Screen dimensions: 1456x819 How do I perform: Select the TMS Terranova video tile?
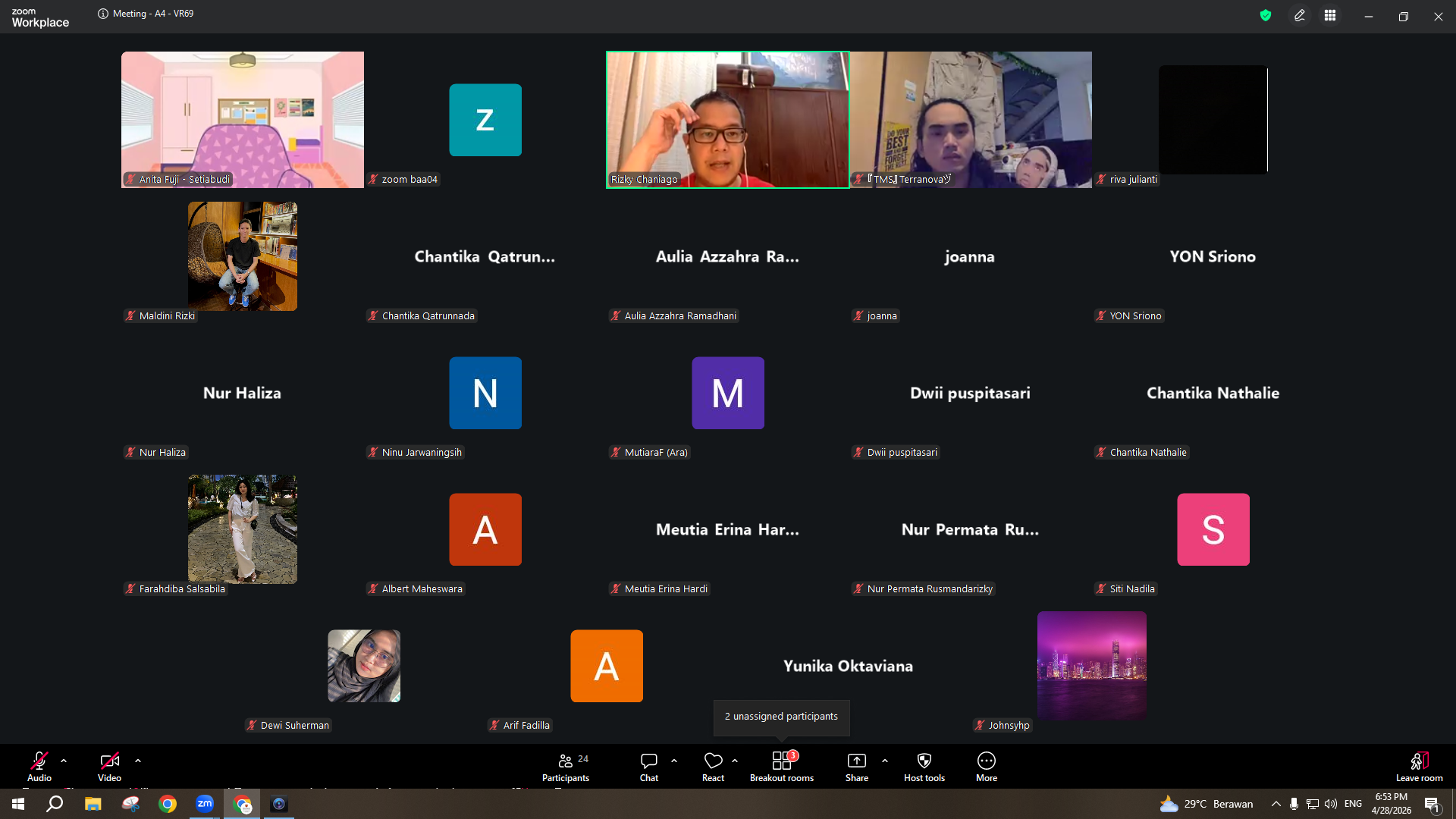(971, 120)
